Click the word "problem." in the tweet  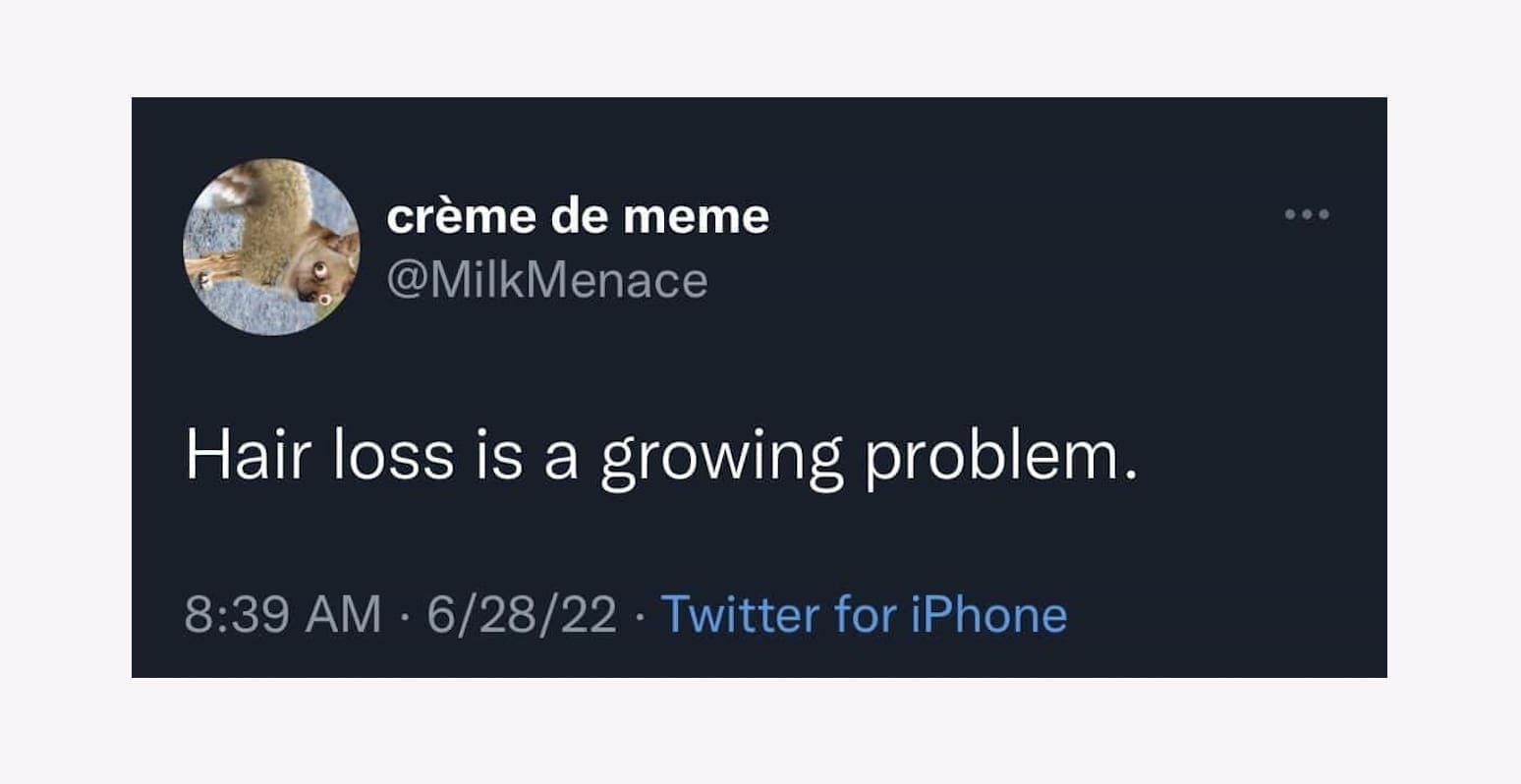coord(999,458)
